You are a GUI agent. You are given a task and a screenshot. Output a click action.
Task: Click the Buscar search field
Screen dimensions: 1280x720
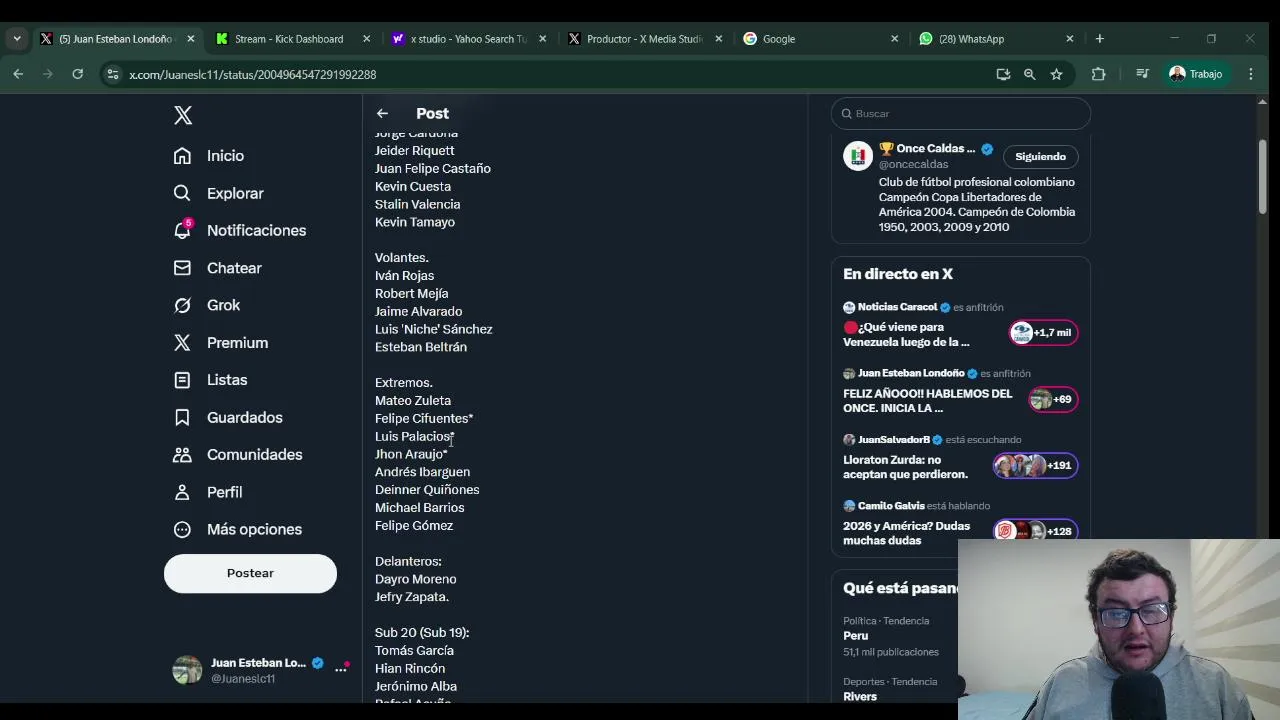[x=961, y=114]
